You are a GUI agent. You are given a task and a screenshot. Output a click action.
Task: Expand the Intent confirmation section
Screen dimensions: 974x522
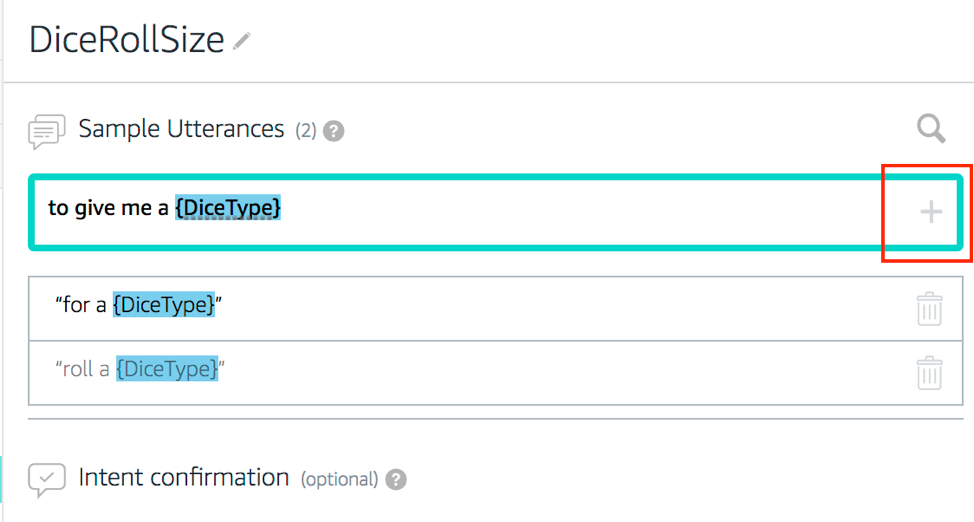184,477
